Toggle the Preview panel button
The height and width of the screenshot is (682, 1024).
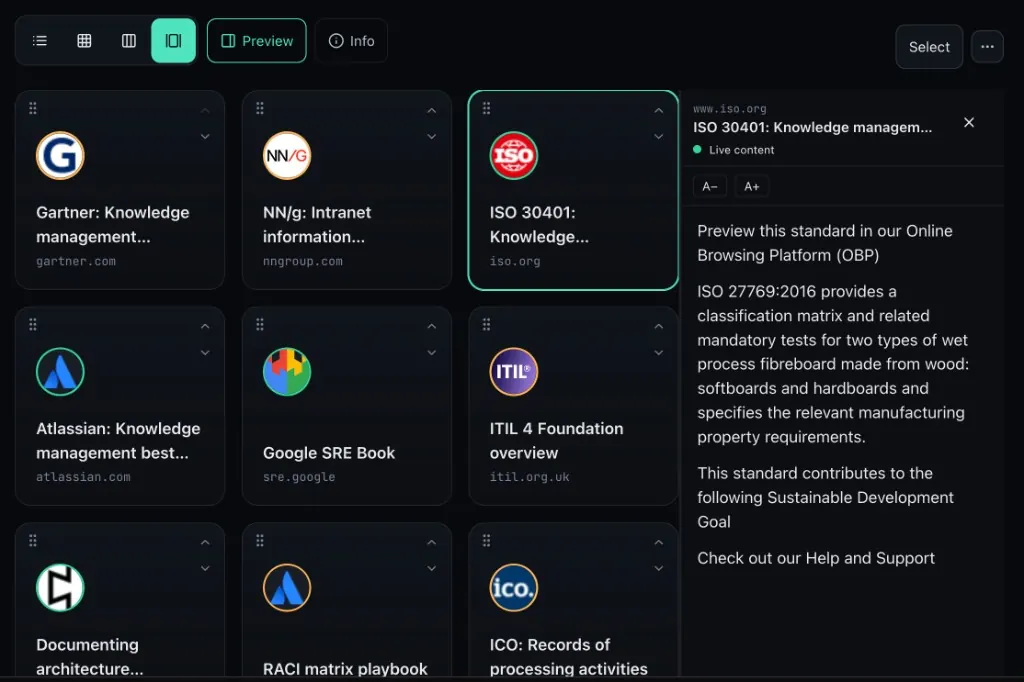tap(257, 41)
